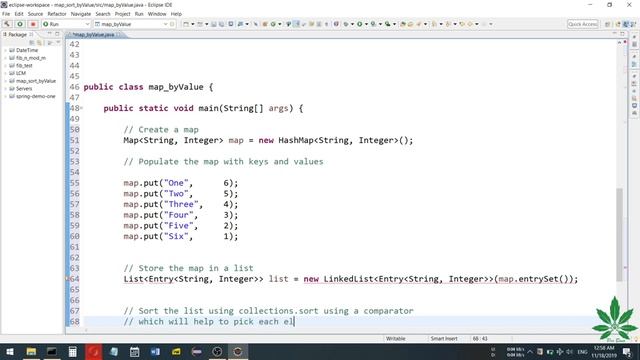Open the Calculator taskbar icon

pyautogui.click(x=73, y=351)
